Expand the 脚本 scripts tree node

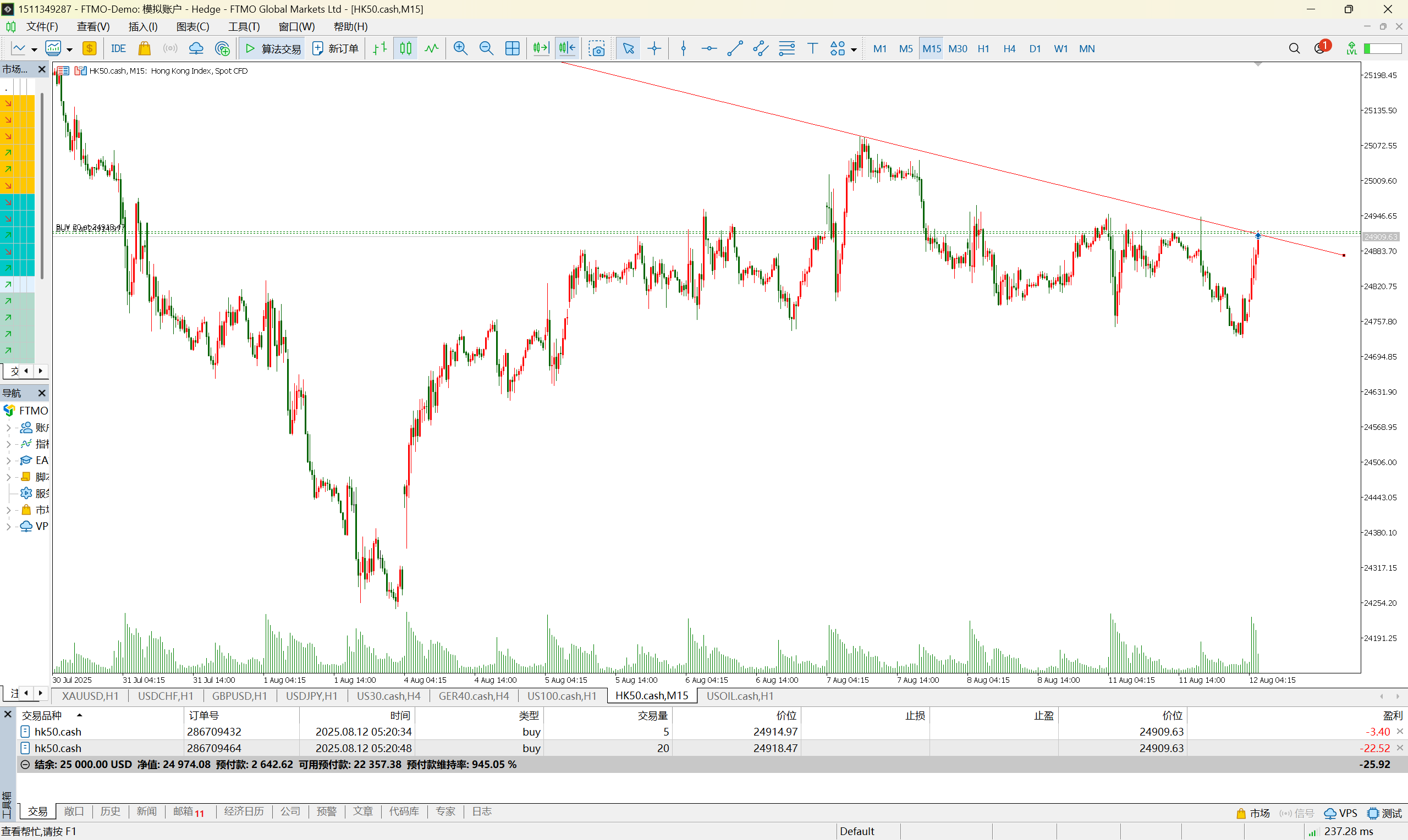(8, 477)
